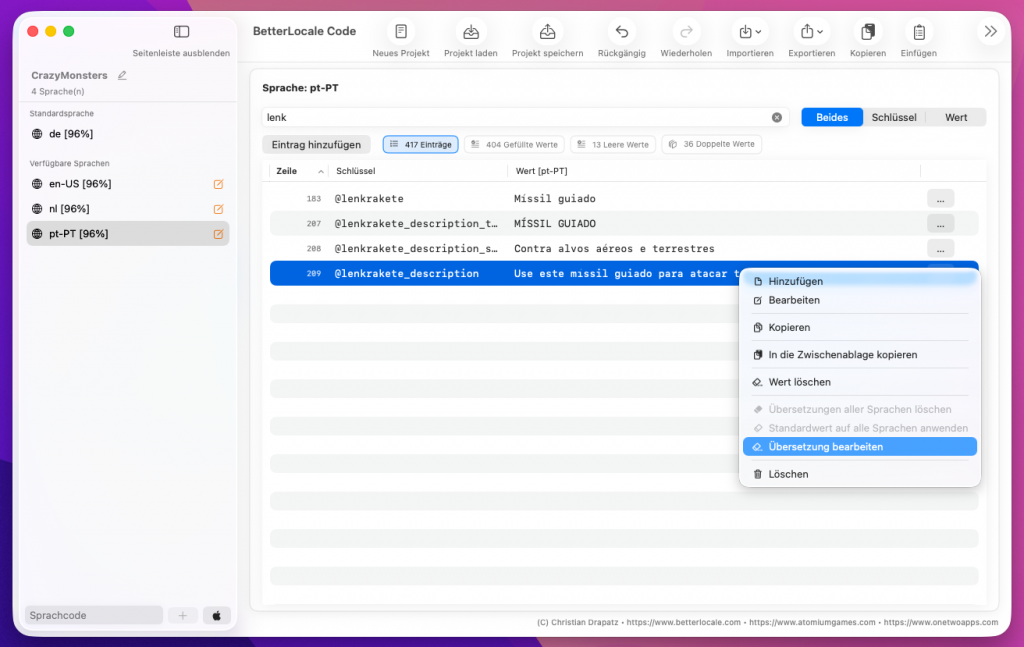1024x647 pixels.
Task: Open the Exportieren dropdown menu
Action: 811,32
